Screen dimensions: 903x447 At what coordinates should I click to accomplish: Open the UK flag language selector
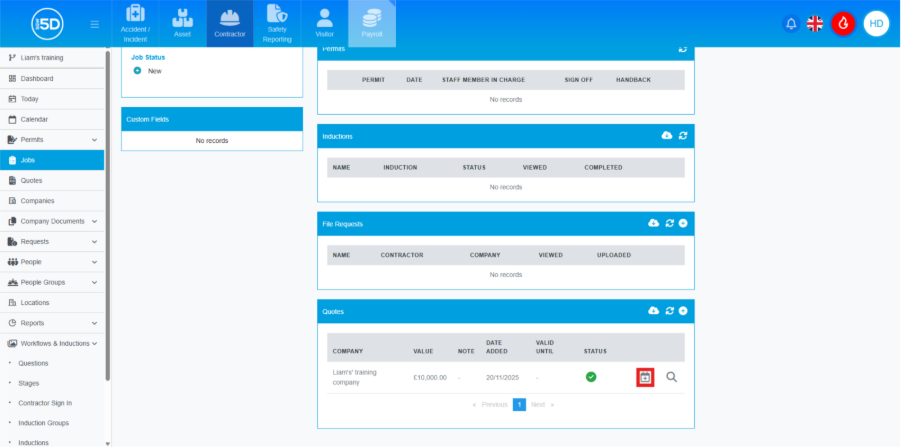tap(816, 24)
